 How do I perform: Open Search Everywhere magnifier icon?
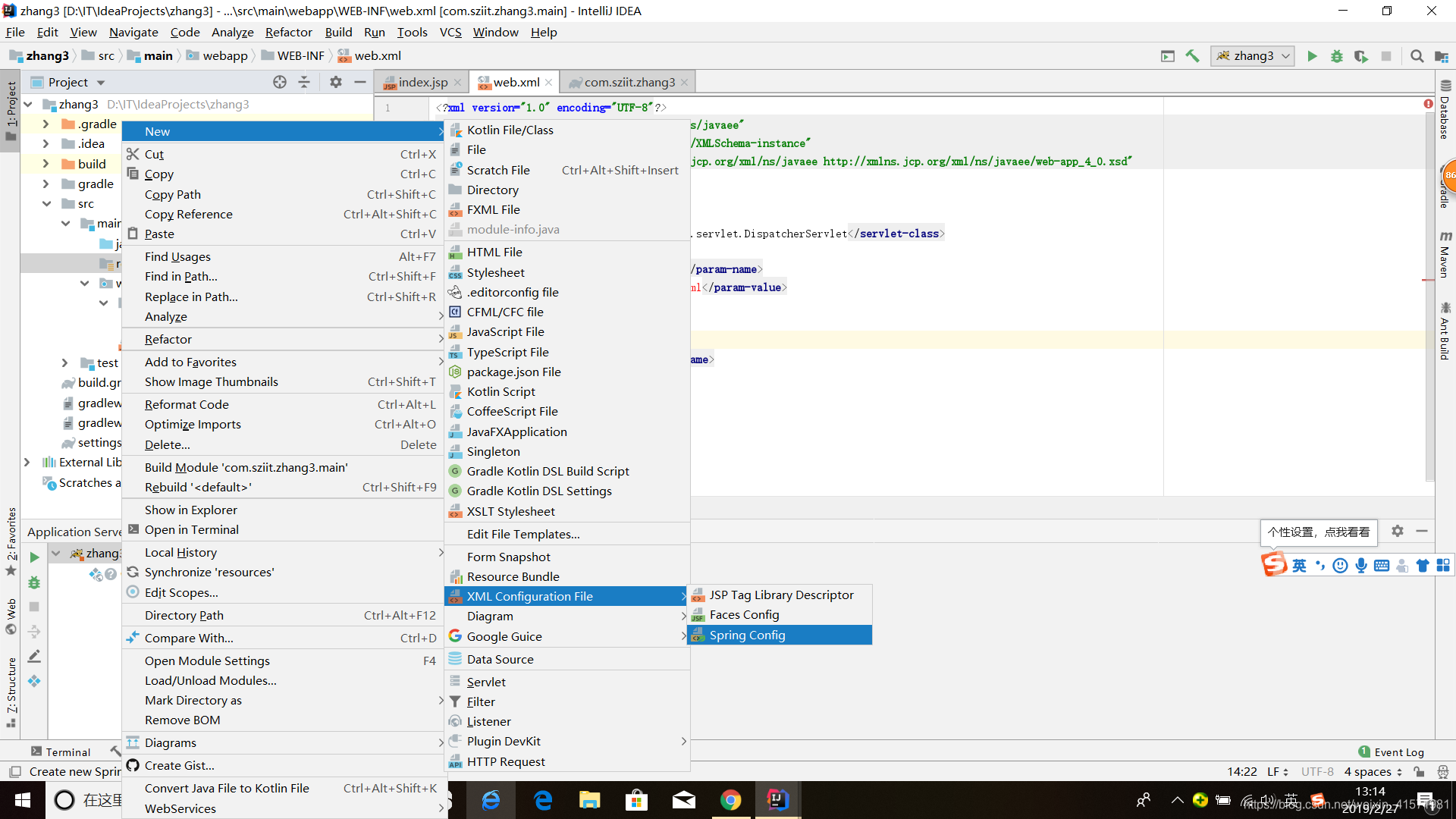[1417, 56]
